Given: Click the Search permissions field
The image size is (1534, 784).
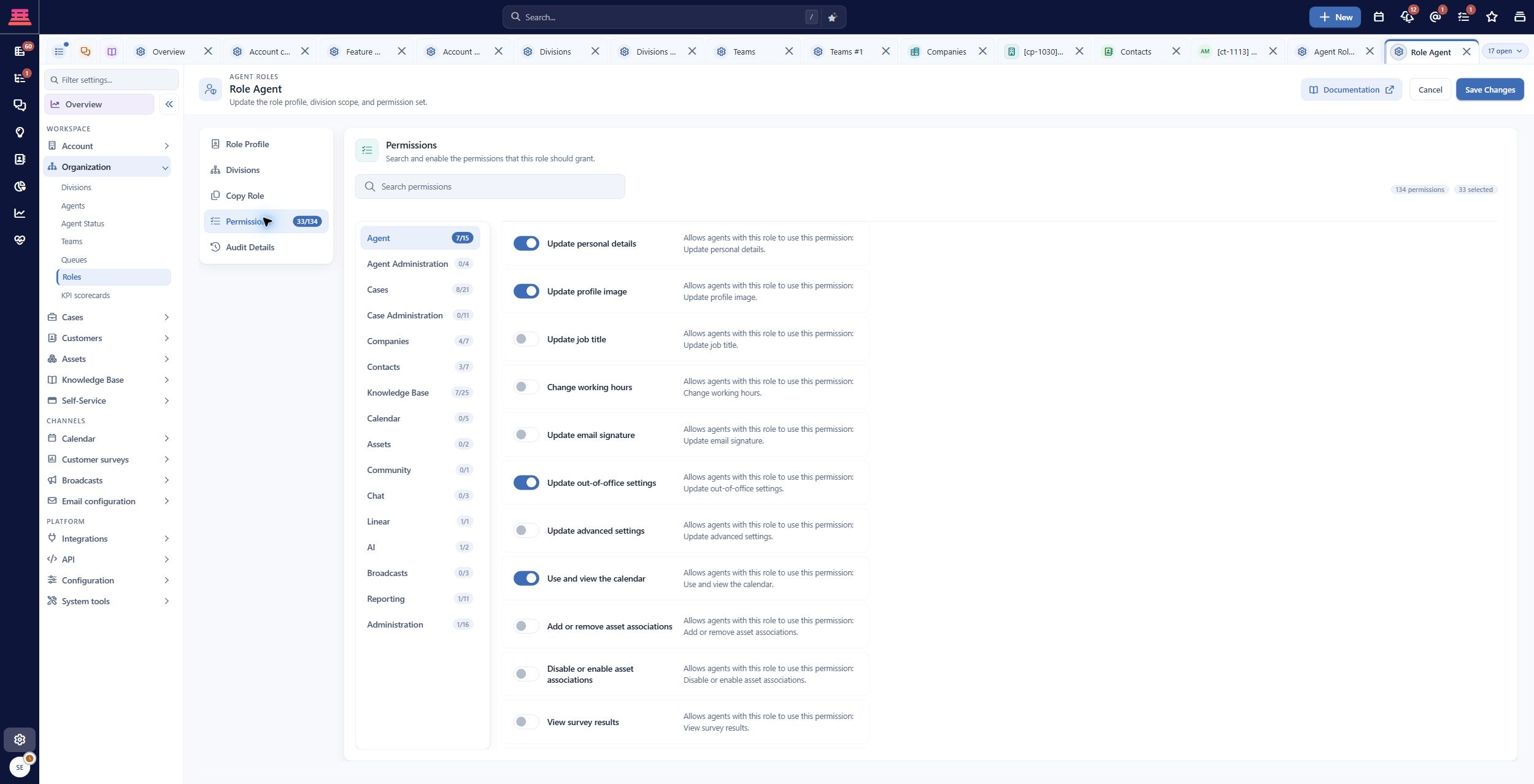Looking at the screenshot, I should click(490, 186).
